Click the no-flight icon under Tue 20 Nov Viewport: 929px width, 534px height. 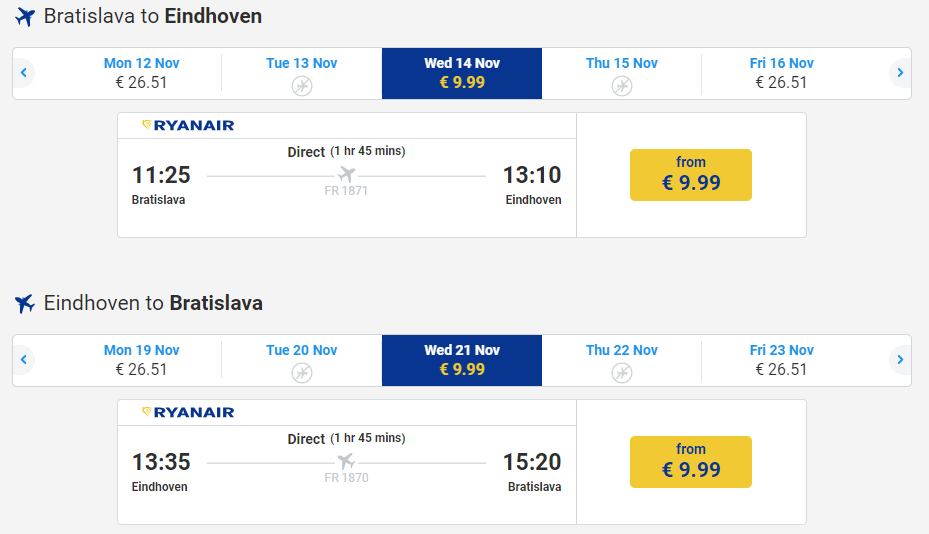(x=302, y=373)
